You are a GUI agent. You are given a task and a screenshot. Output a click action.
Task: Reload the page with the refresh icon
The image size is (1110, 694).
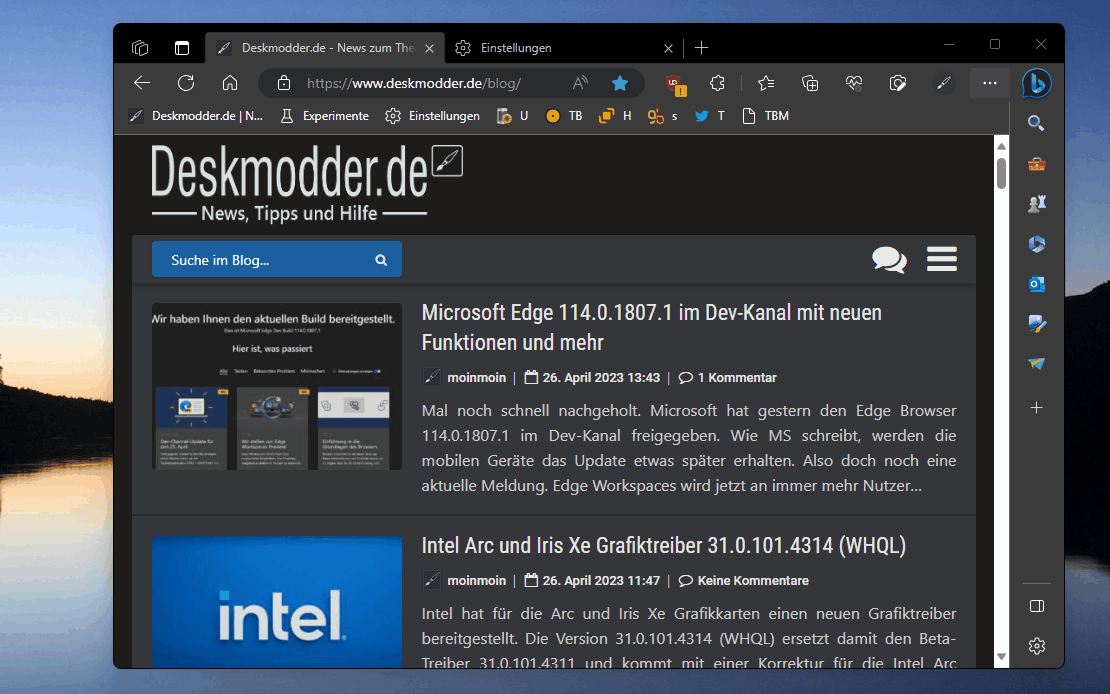click(186, 83)
